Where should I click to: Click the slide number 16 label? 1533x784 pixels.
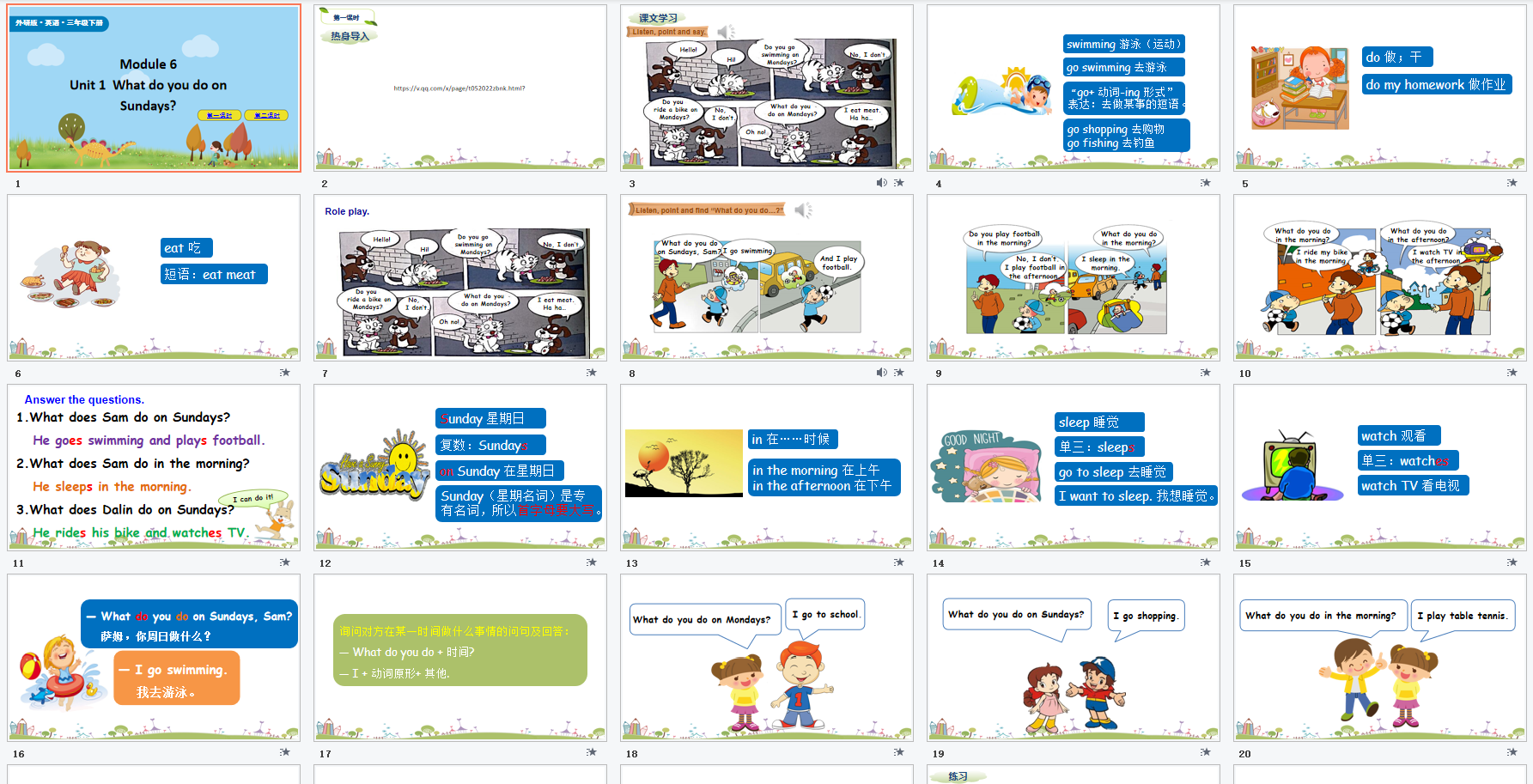coord(19,754)
